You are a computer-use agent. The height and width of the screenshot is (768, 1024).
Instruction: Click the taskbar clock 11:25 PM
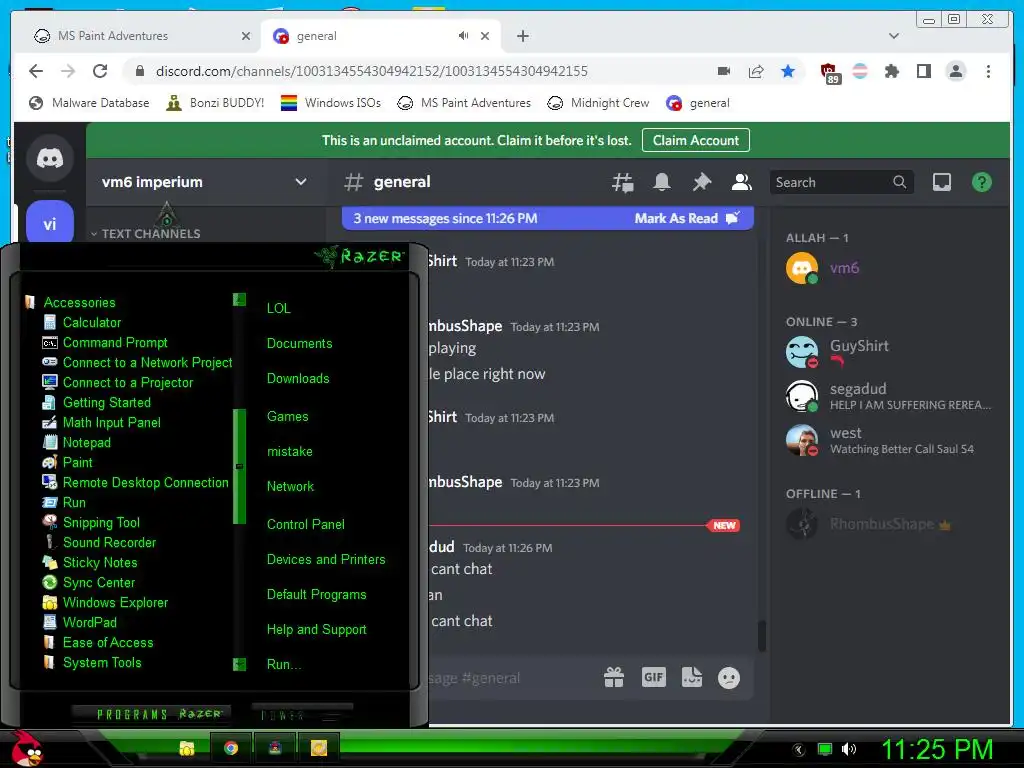(937, 749)
